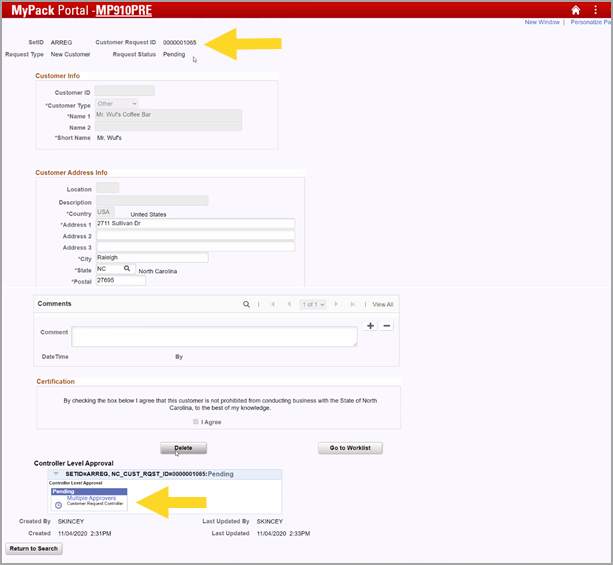The height and width of the screenshot is (565, 613).
Task: Click the SetID value ARREG
Action: point(61,42)
